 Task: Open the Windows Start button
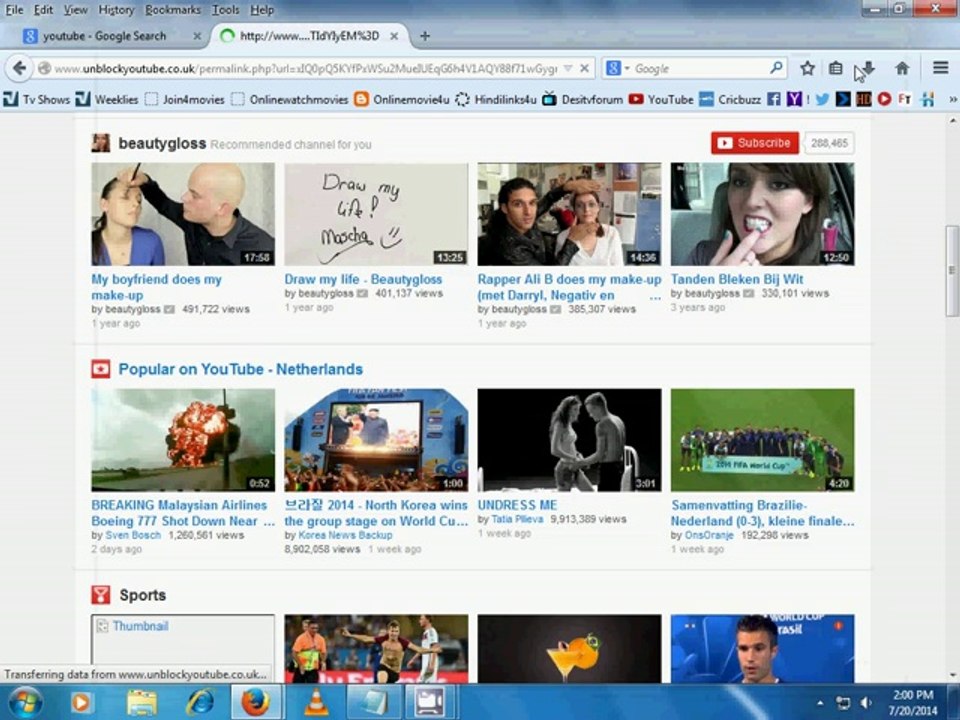coord(26,702)
